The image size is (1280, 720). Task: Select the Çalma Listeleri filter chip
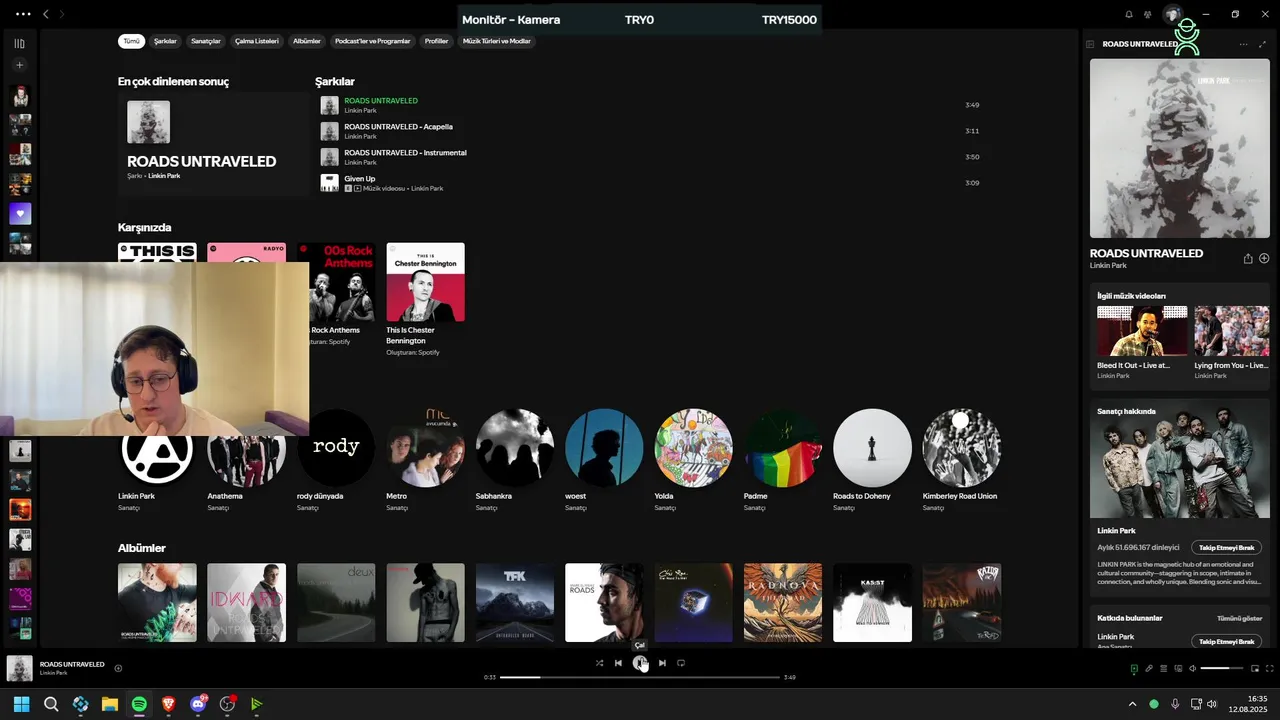tap(257, 41)
